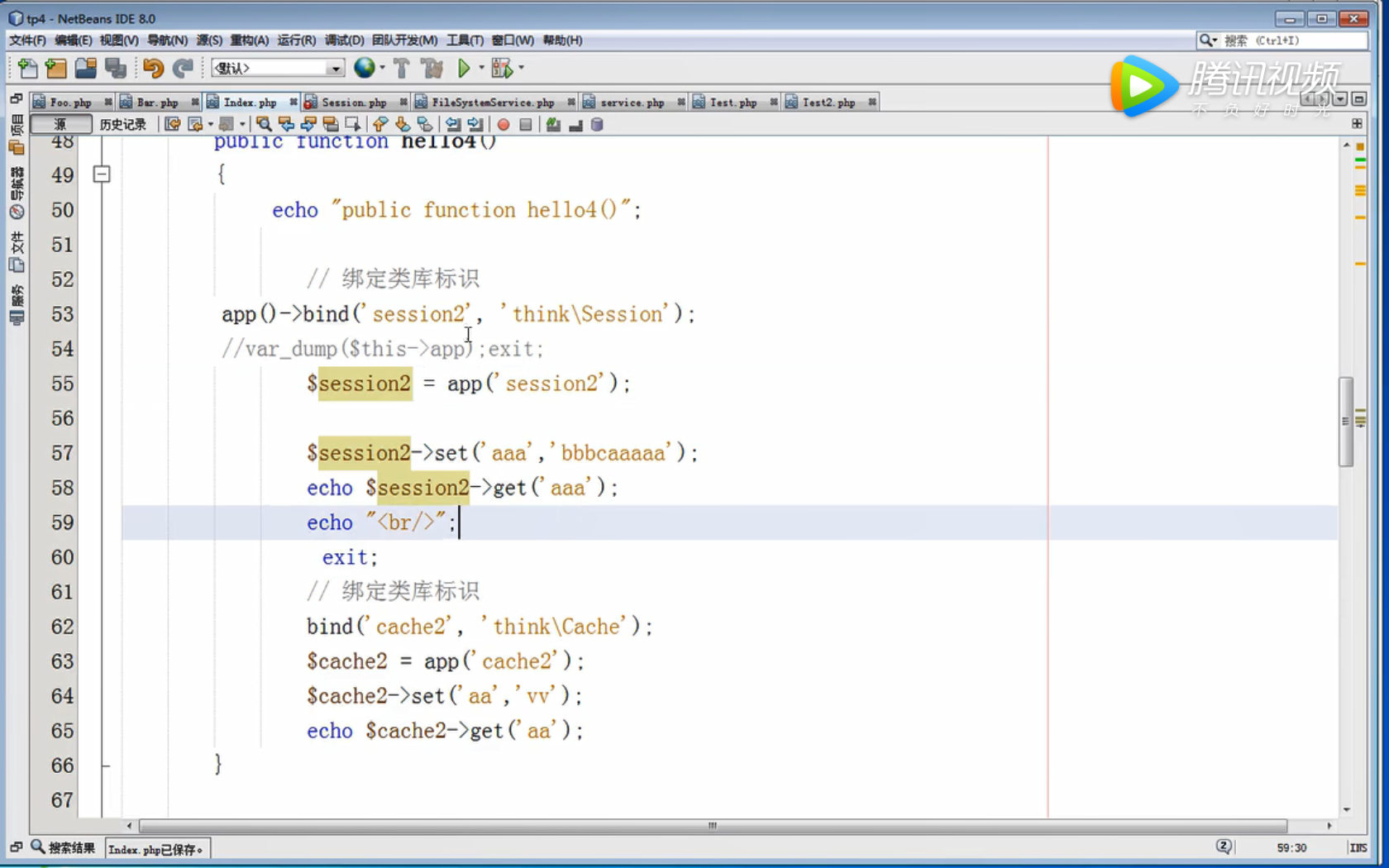The image size is (1389, 868).
Task: Open the Debug Project dropdown arrow
Action: point(521,69)
